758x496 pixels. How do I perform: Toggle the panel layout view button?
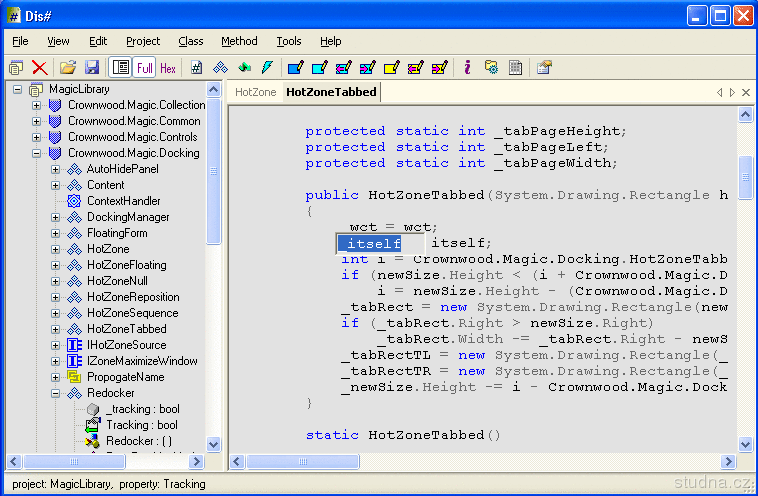tap(121, 68)
